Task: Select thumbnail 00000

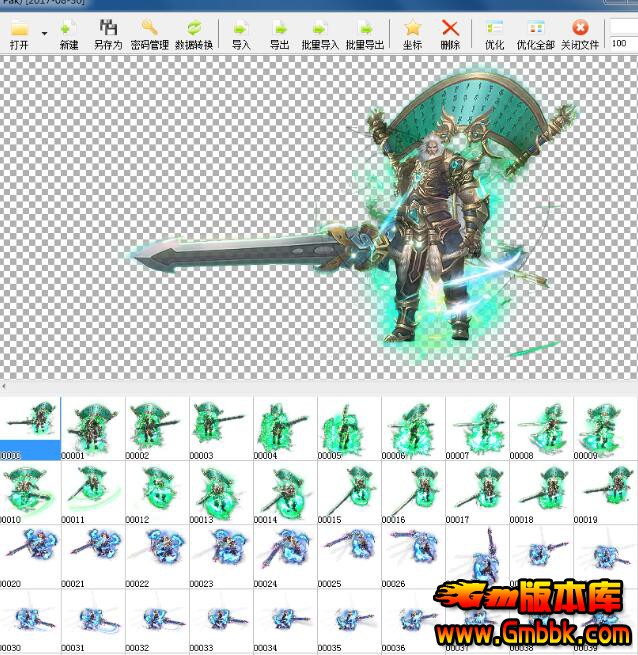Action: click(30, 429)
